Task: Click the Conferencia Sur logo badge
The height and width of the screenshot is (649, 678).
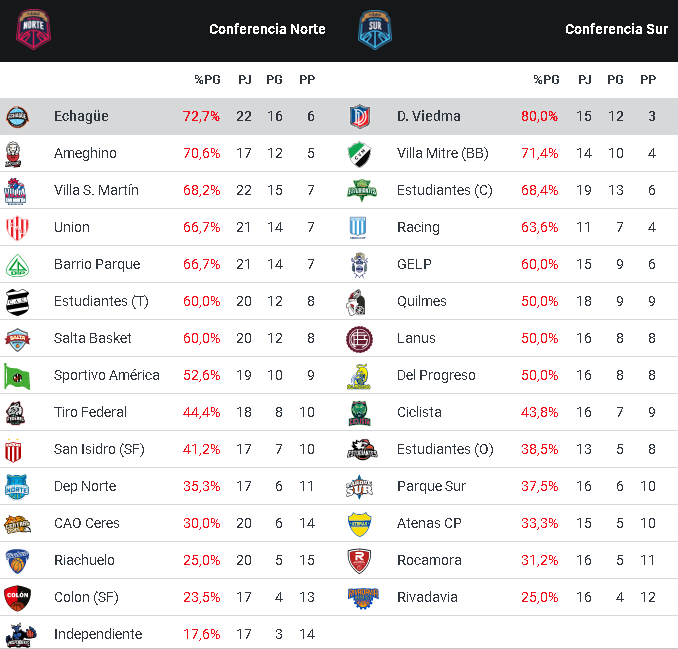Action: coord(374,29)
